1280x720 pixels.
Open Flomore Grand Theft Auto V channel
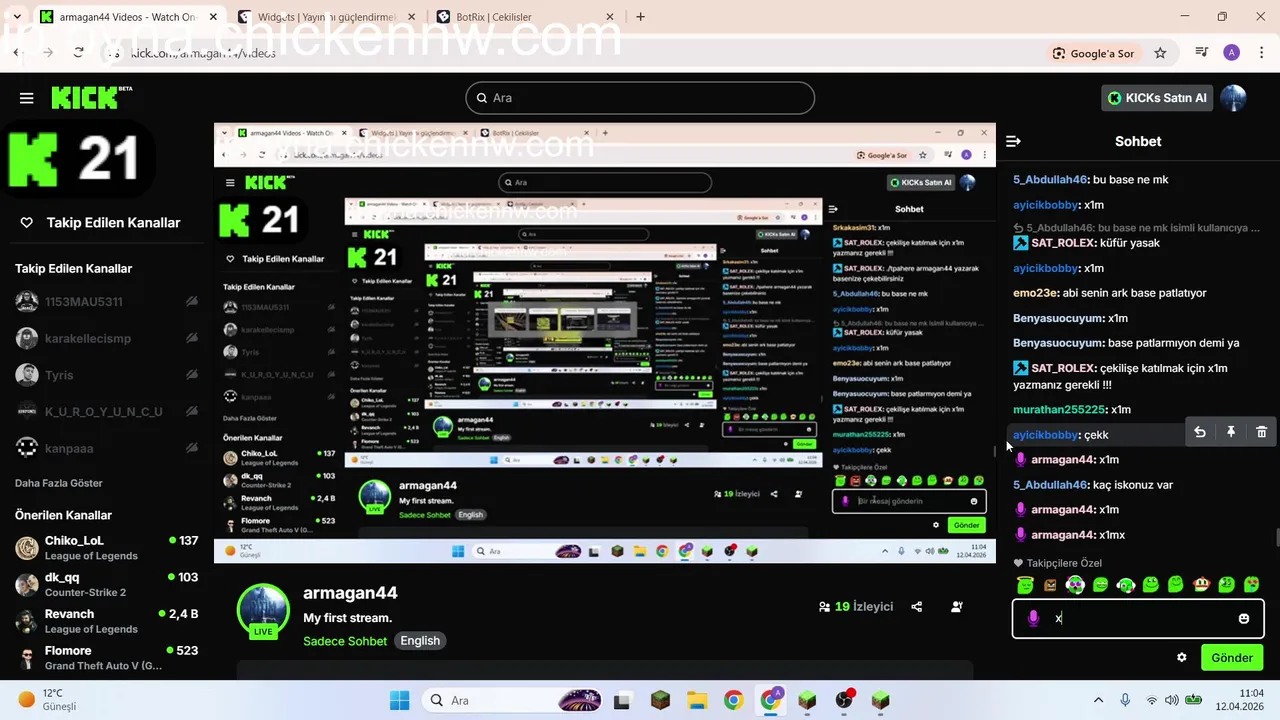(106, 657)
